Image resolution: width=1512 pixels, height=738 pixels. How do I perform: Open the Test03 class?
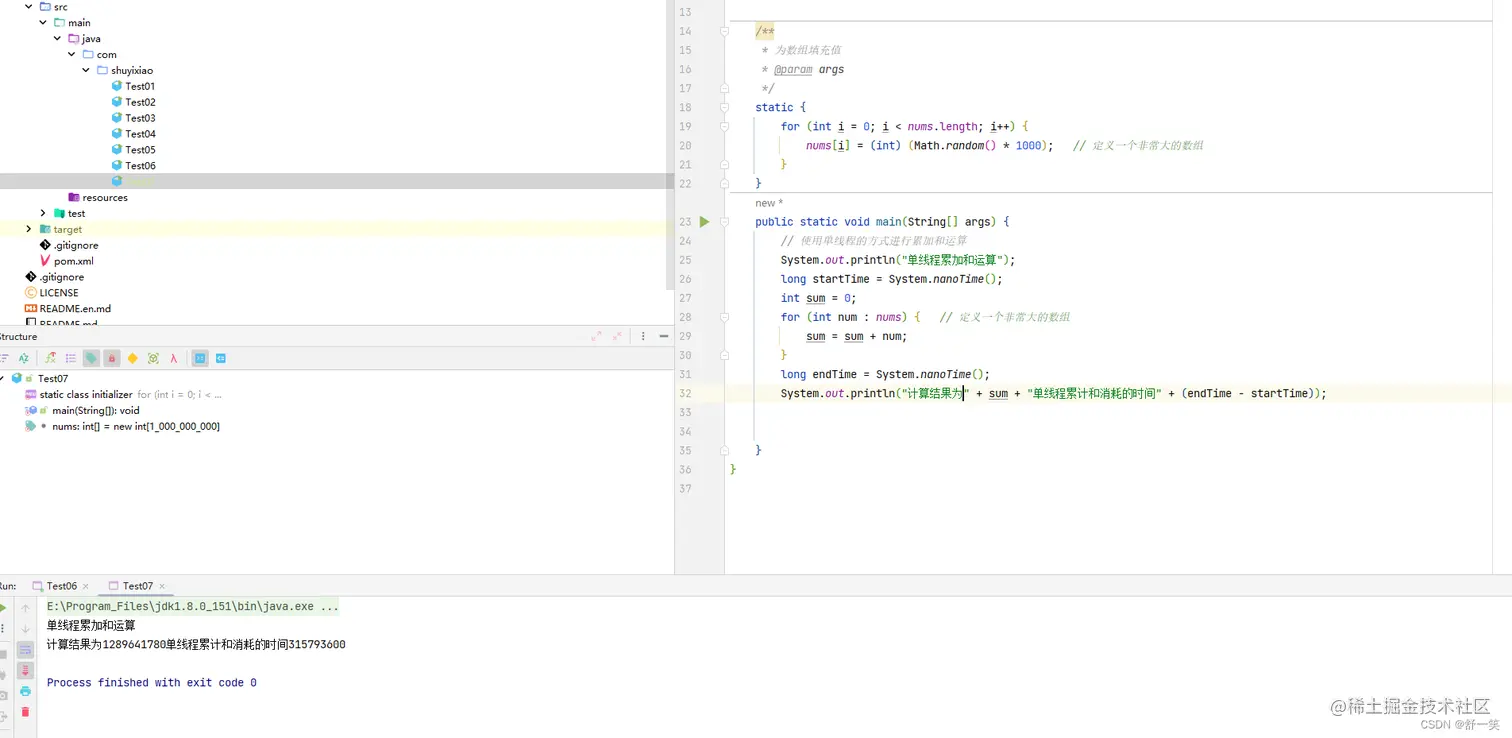tap(140, 118)
